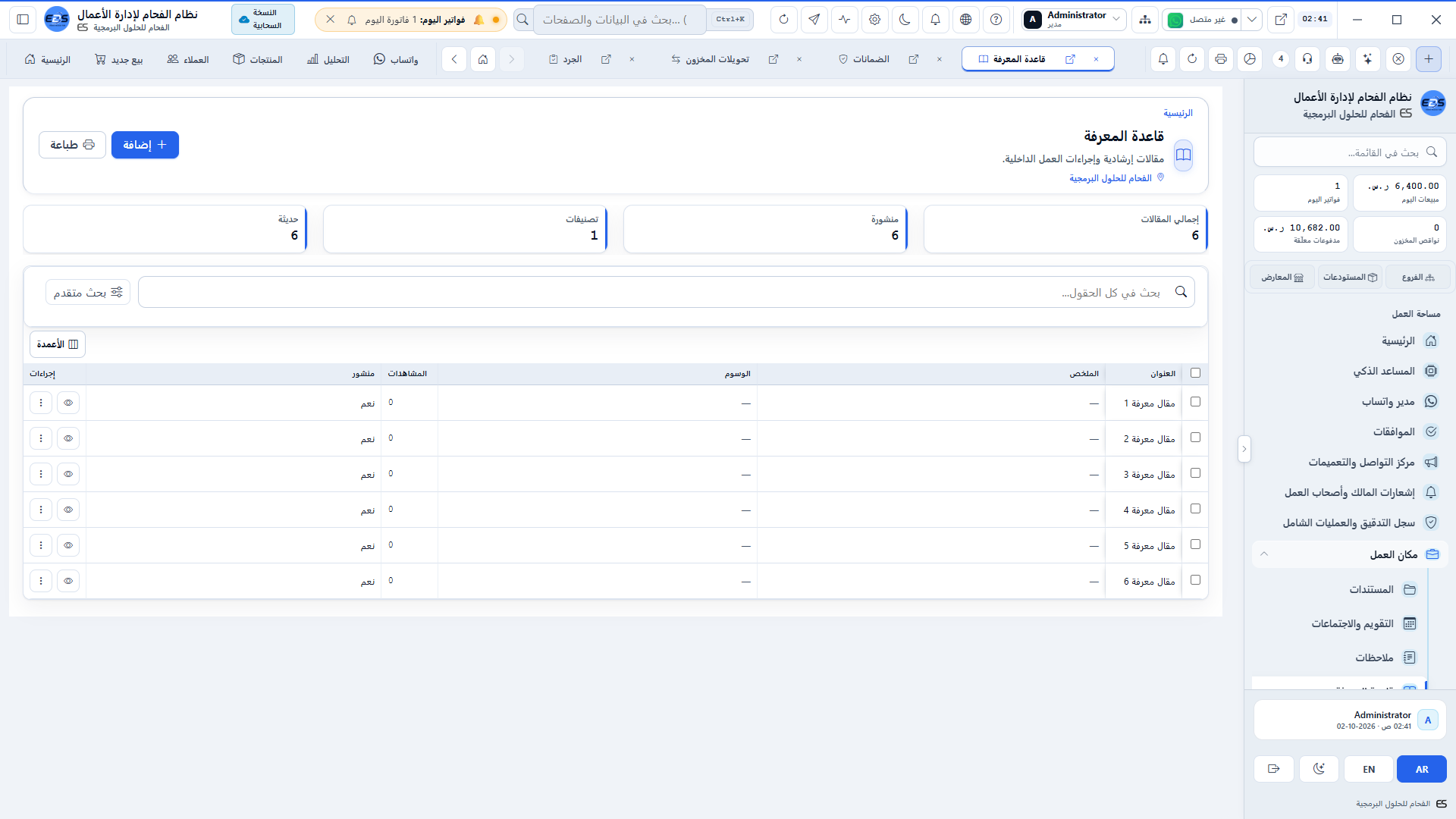Open الأعمدة columns chooser
The image size is (1456, 819).
58,344
